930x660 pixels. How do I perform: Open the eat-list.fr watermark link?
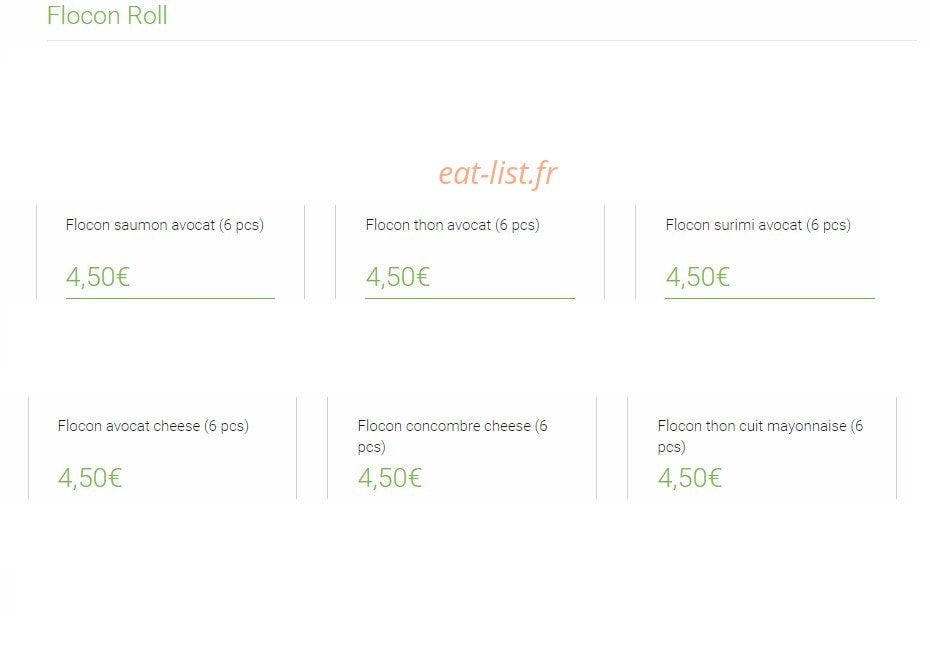tap(498, 173)
